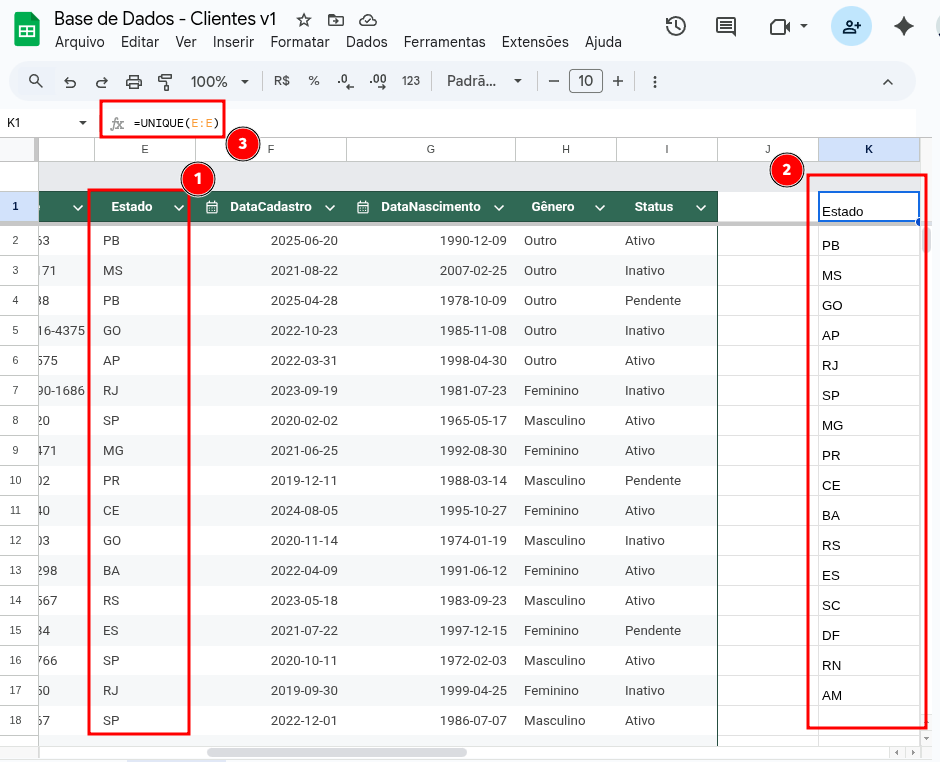Image resolution: width=940 pixels, height=762 pixels.
Task: Open the comments icon
Action: 726,26
